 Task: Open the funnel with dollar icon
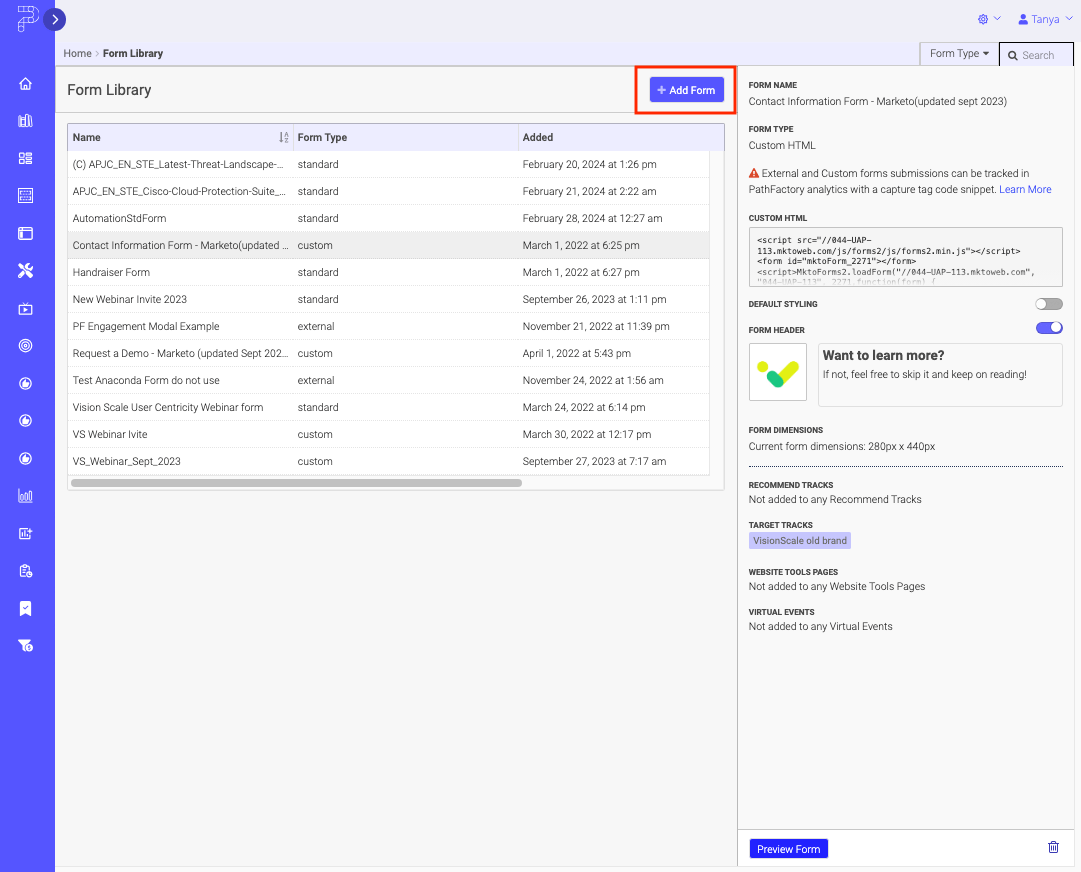click(x=26, y=646)
